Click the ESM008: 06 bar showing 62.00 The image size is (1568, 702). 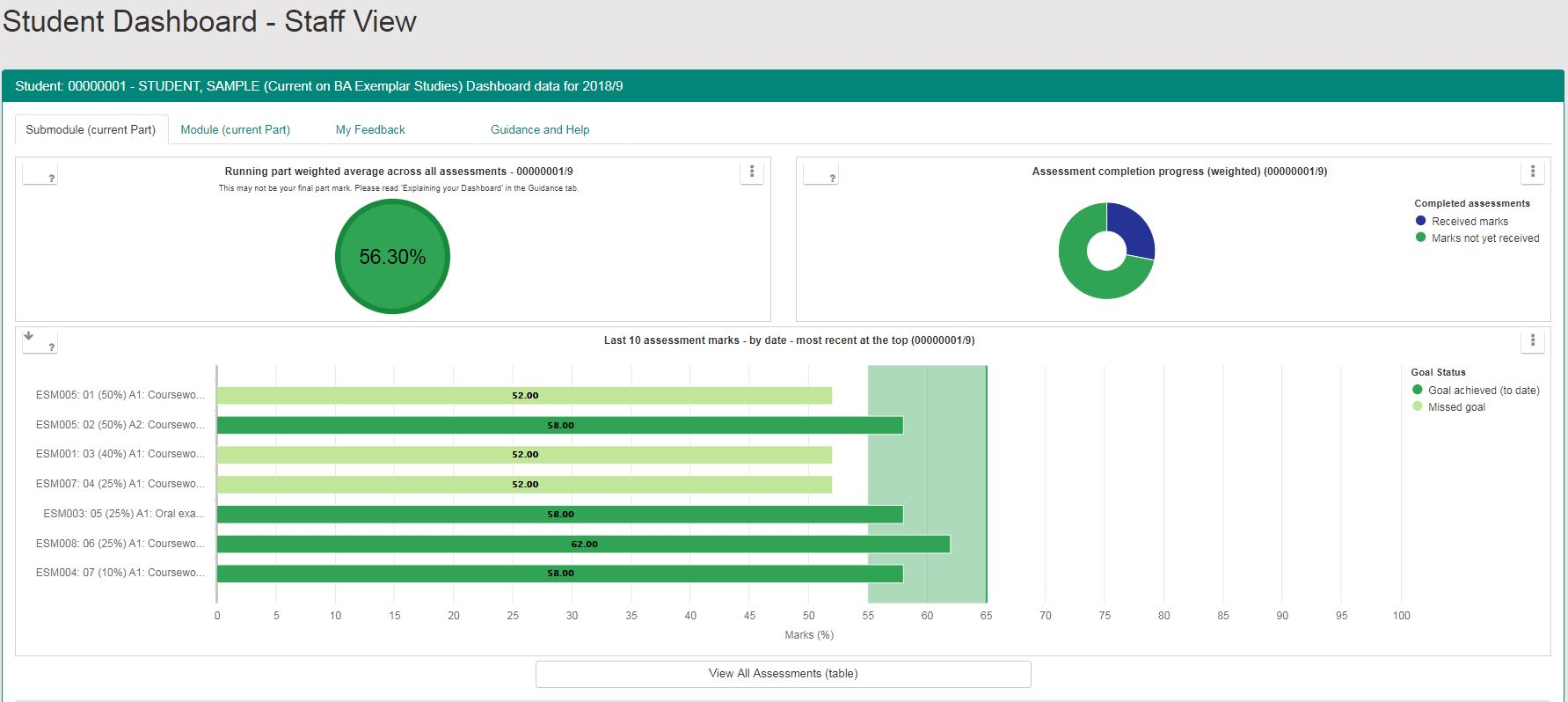[583, 545]
